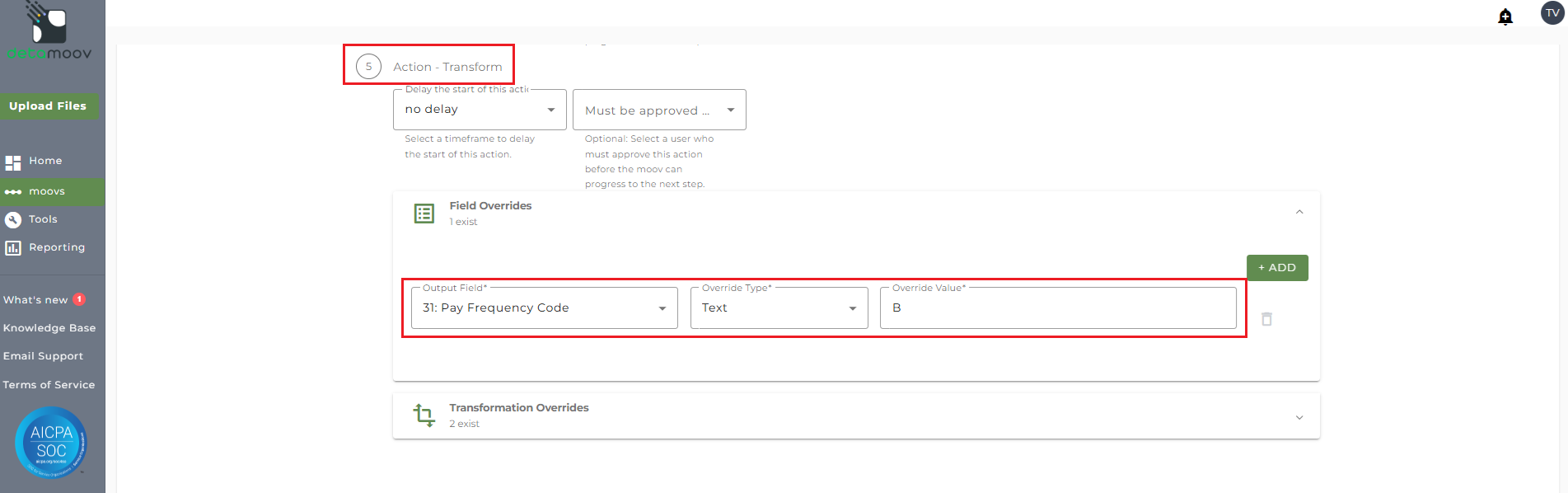This screenshot has width=1568, height=493.
Task: Click the Transformation Overrides crop icon
Action: pyautogui.click(x=424, y=415)
